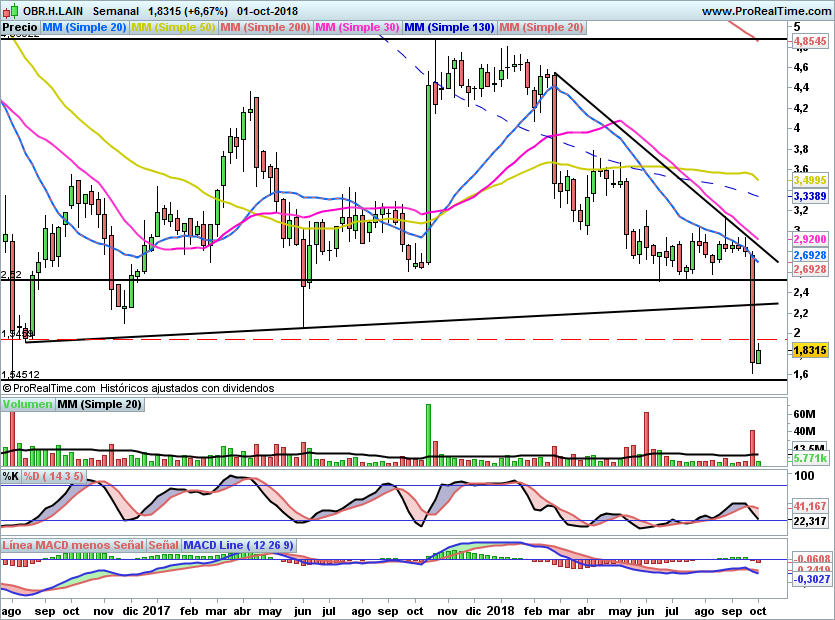
Task: Click the MM (Simple 130) legend label
Action: pos(449,27)
